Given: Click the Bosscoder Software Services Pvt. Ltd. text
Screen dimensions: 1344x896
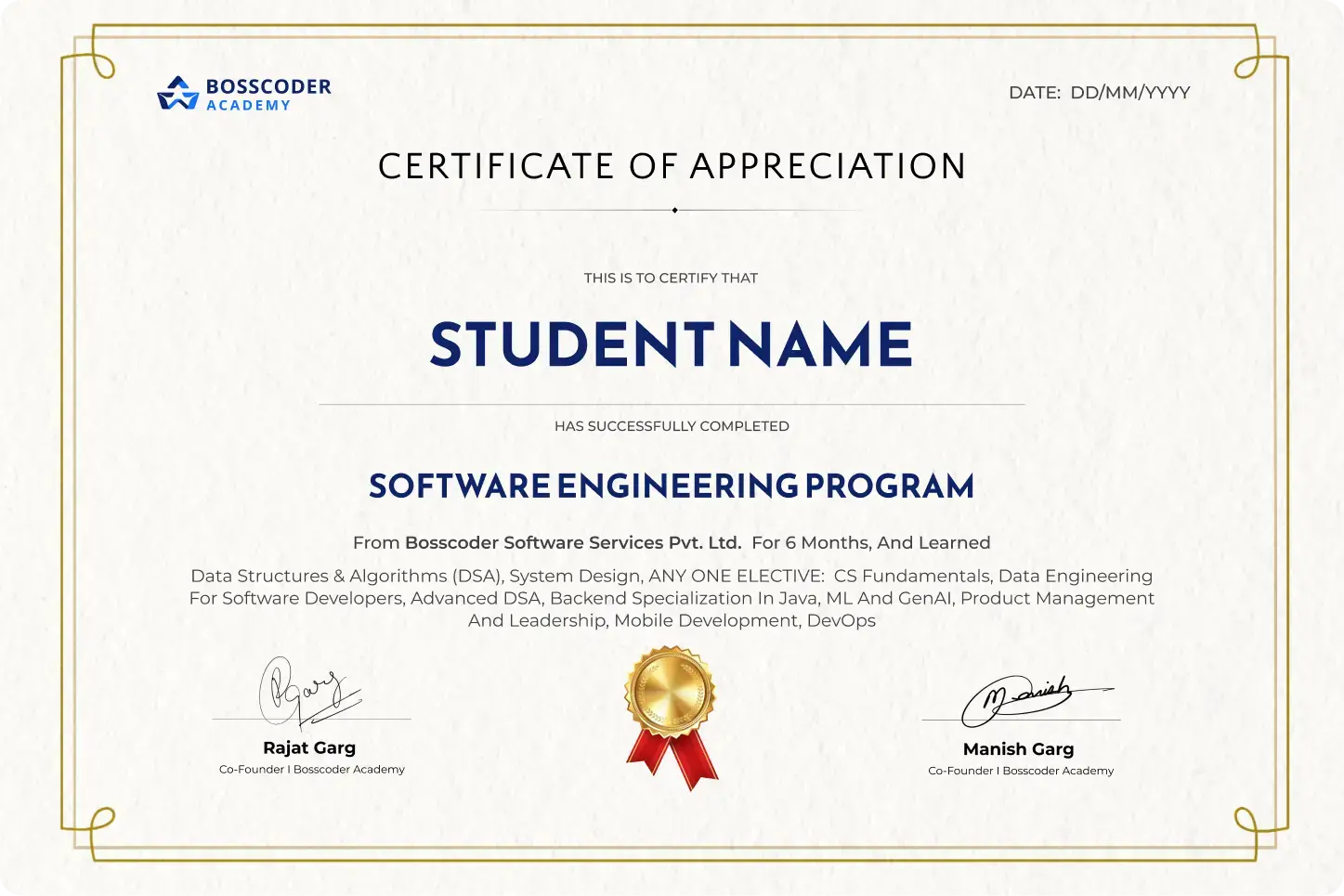Looking at the screenshot, I should (573, 543).
